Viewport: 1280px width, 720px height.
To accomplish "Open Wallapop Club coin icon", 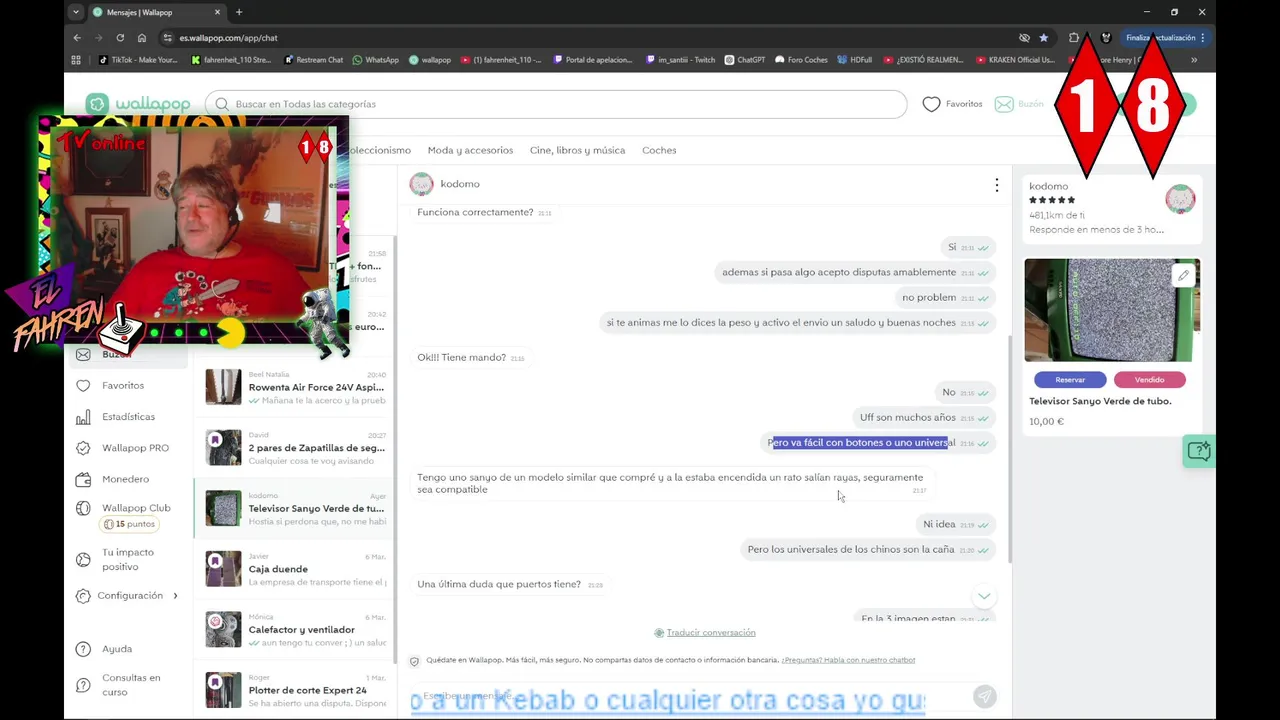I will (x=83, y=508).
